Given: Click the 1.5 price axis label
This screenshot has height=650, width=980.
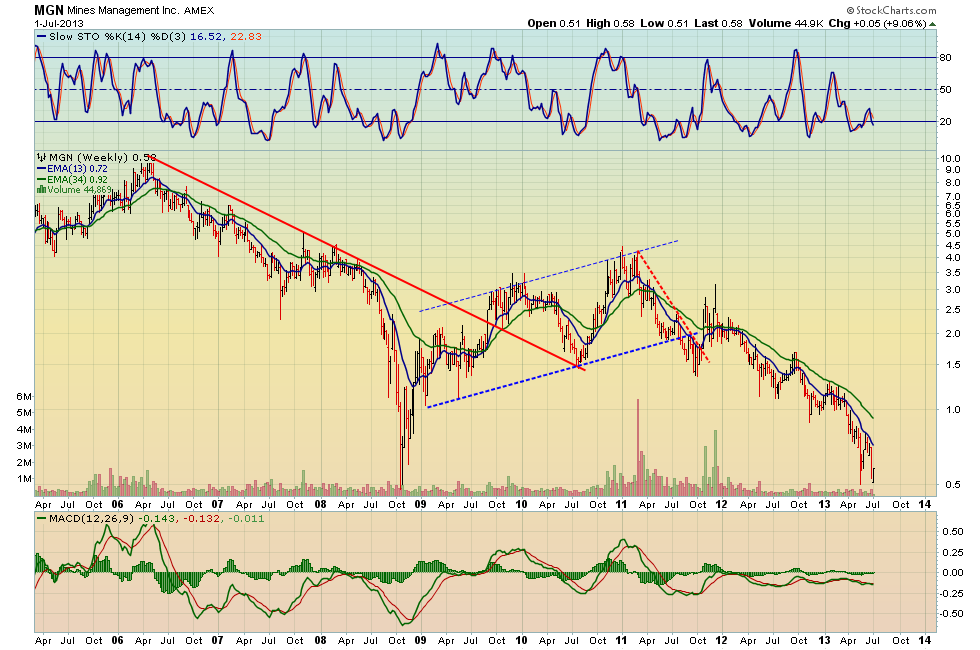Looking at the screenshot, I should [x=952, y=365].
